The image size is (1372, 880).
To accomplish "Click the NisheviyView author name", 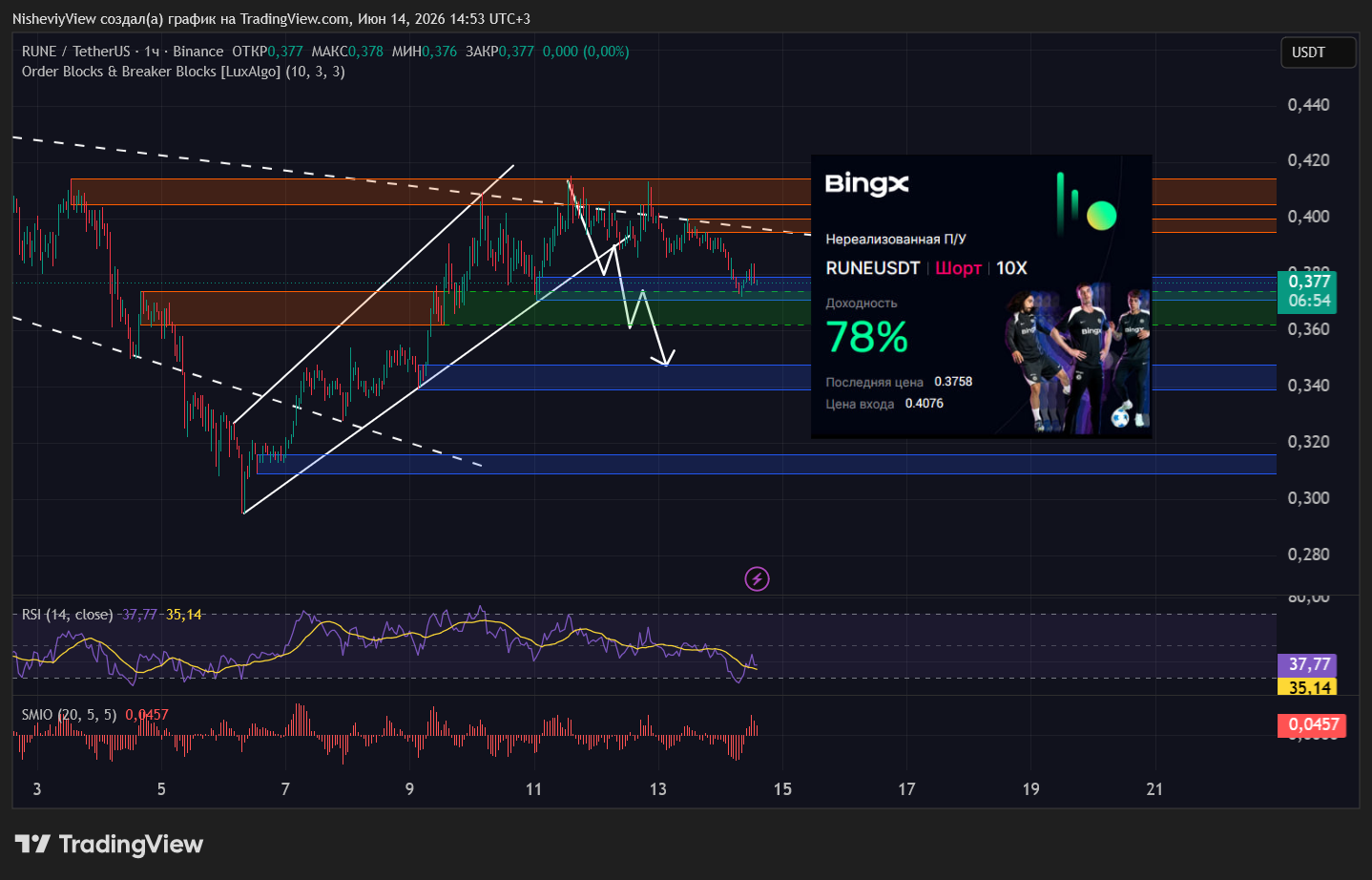I will [x=54, y=19].
